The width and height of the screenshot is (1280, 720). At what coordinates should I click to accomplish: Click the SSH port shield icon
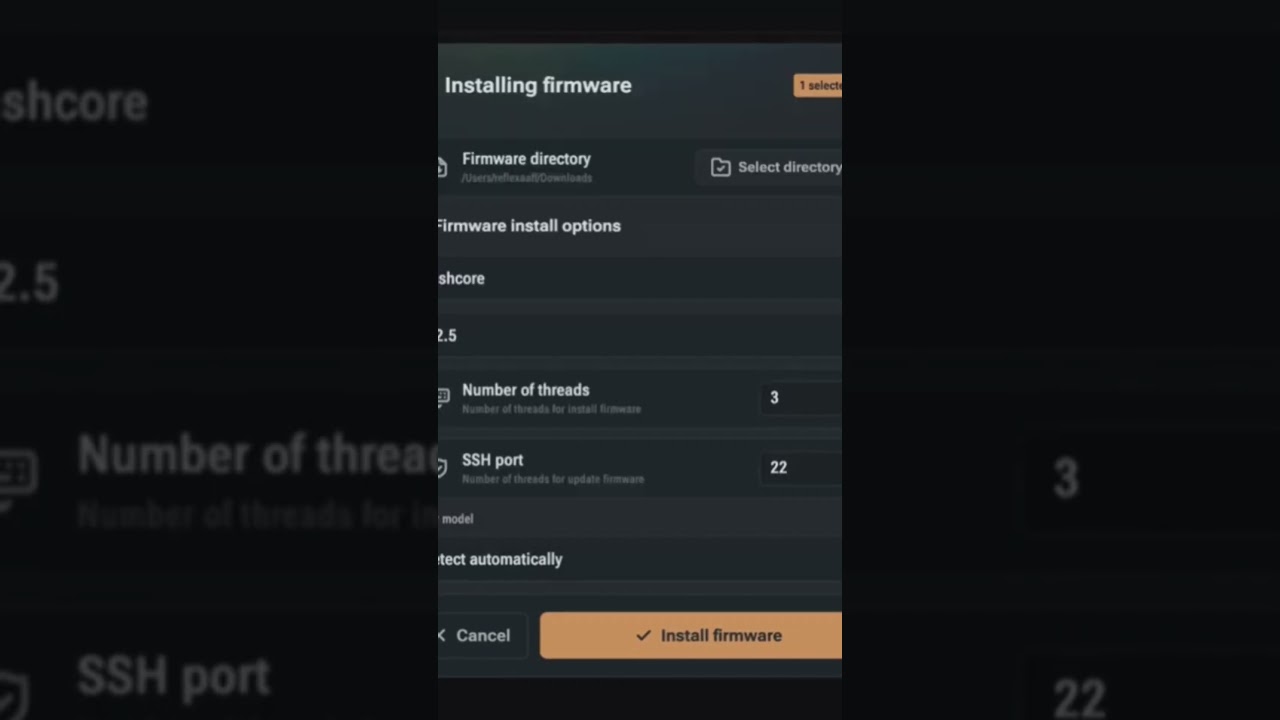tap(442, 467)
